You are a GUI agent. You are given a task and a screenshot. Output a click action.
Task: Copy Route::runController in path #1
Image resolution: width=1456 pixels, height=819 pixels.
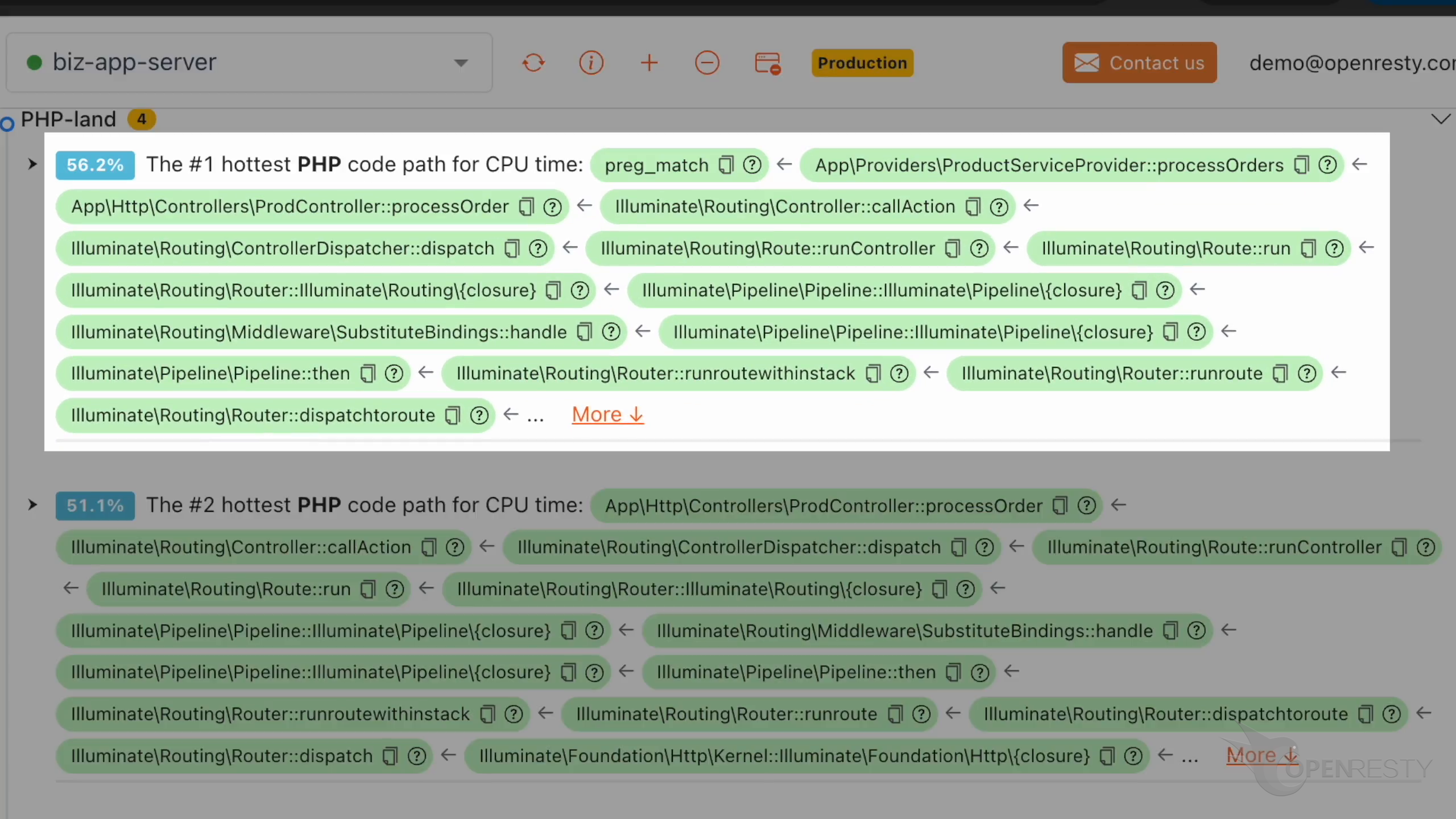953,249
